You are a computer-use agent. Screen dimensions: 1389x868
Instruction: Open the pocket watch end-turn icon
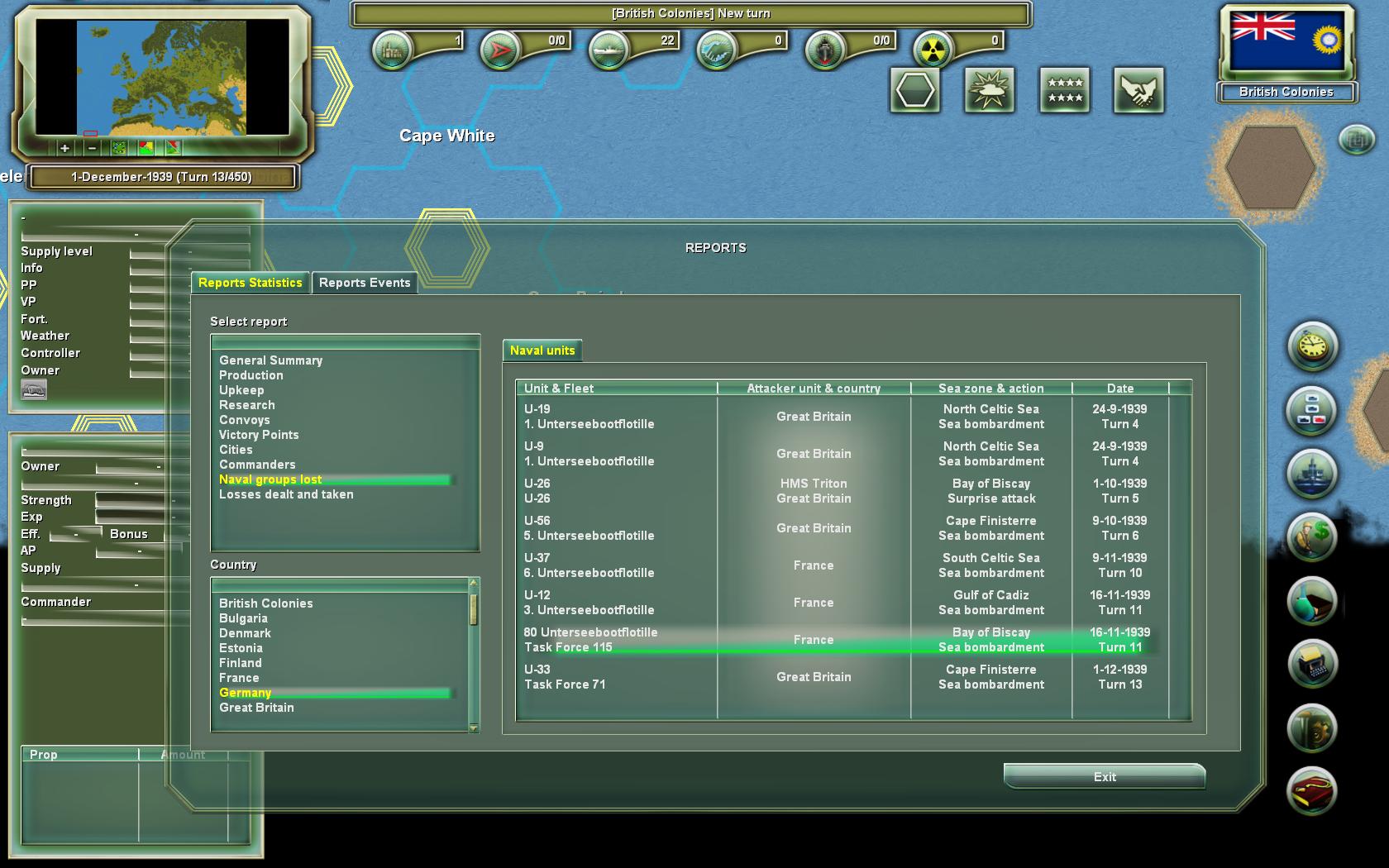pyautogui.click(x=1312, y=346)
